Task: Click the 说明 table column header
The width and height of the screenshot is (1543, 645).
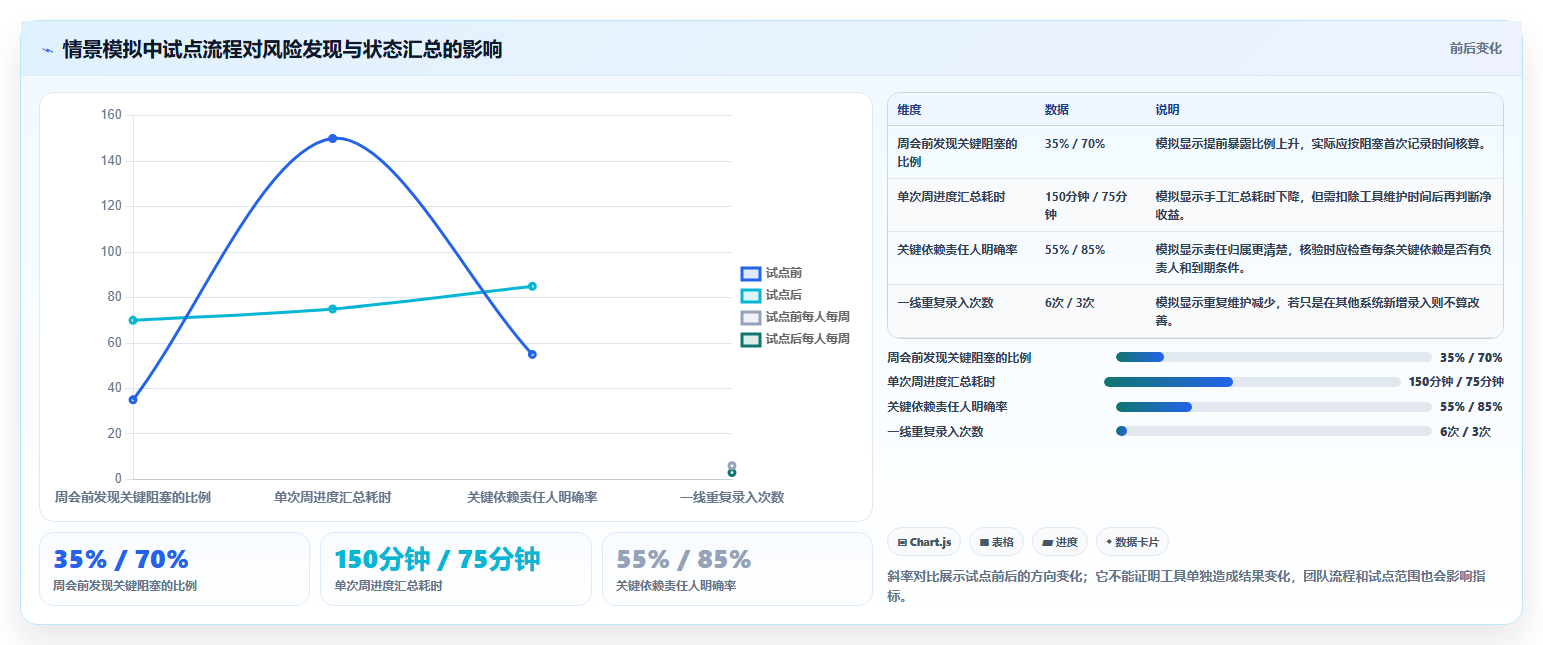Action: click(x=1167, y=110)
